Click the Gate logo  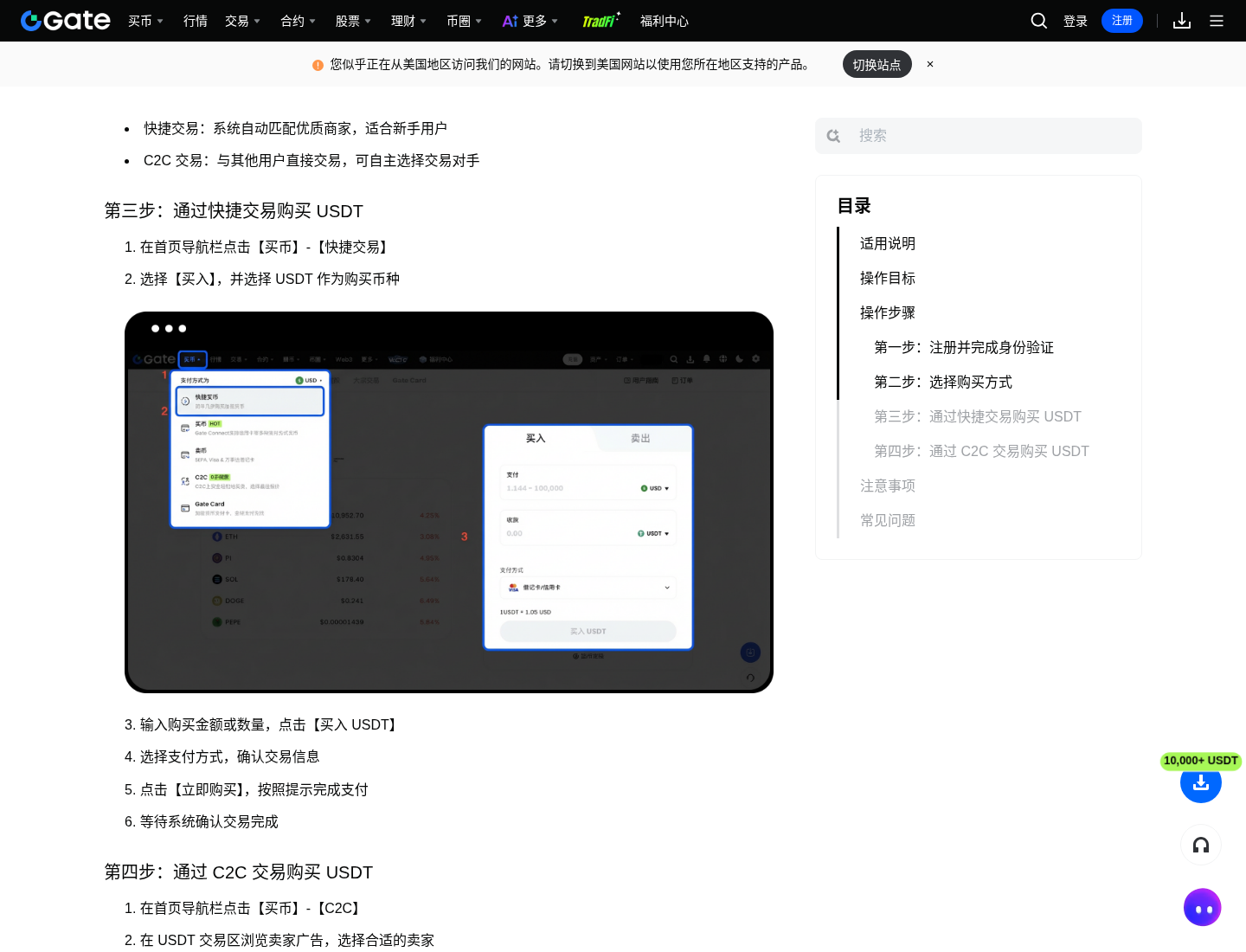point(66,21)
